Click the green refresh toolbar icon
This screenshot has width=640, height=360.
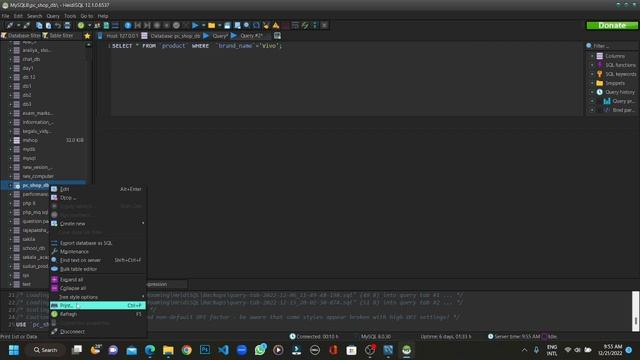coord(81,25)
